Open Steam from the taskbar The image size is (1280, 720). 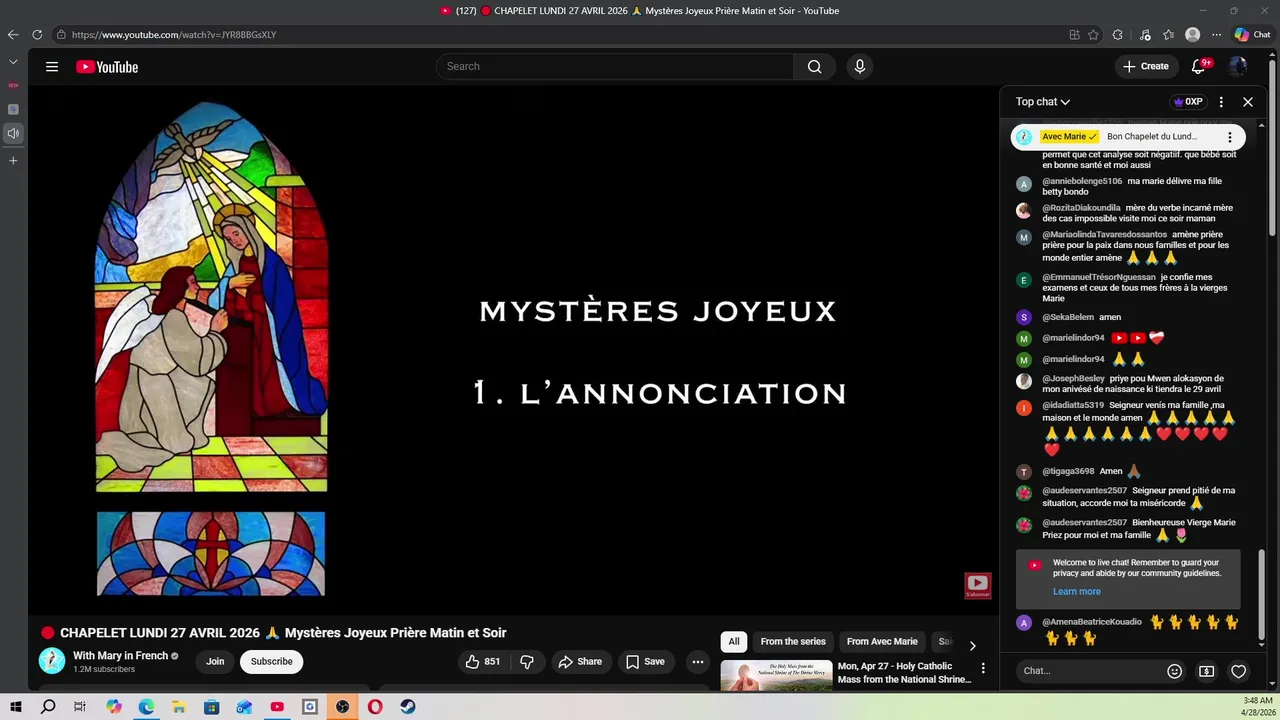[408, 707]
